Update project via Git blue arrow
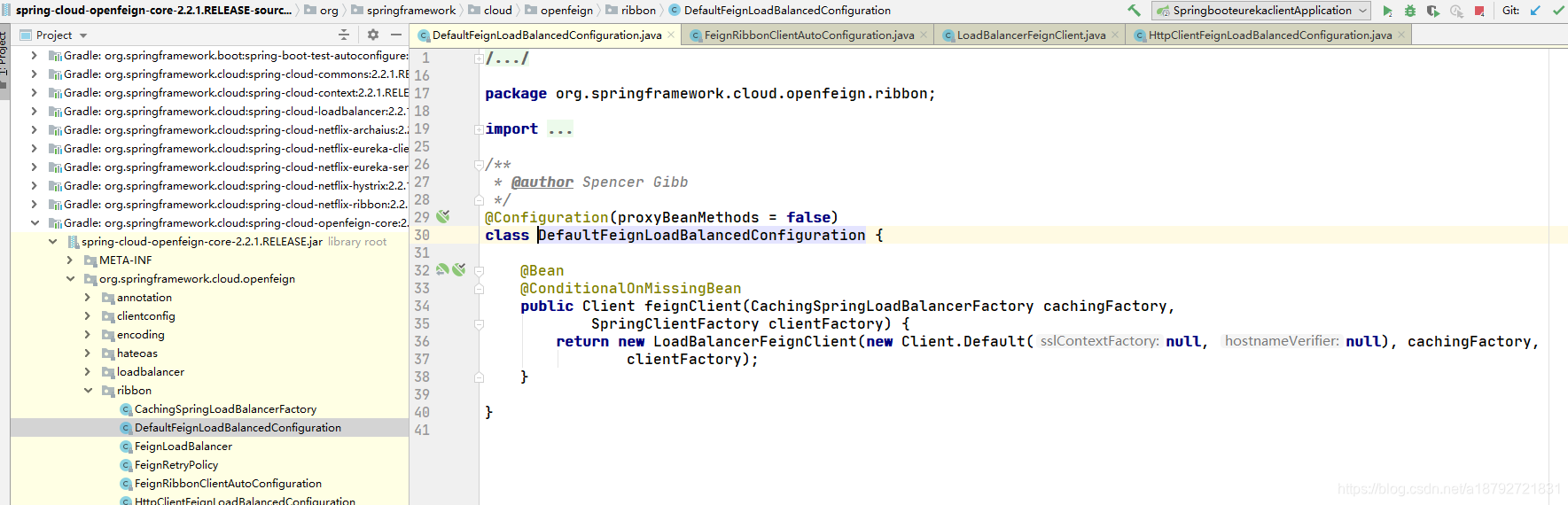1568x505 pixels. click(1535, 11)
